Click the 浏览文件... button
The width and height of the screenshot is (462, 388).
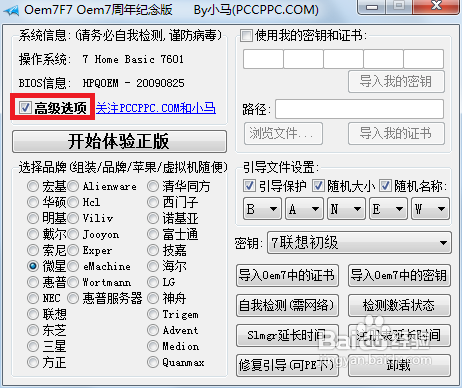(283, 133)
